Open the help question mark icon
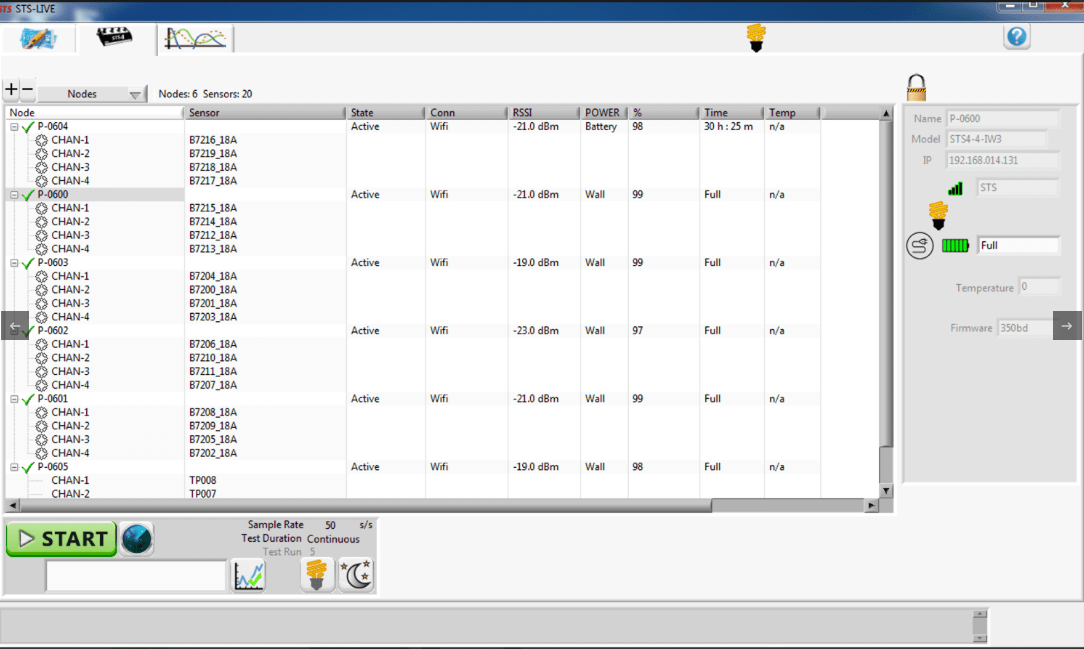 (x=1017, y=37)
